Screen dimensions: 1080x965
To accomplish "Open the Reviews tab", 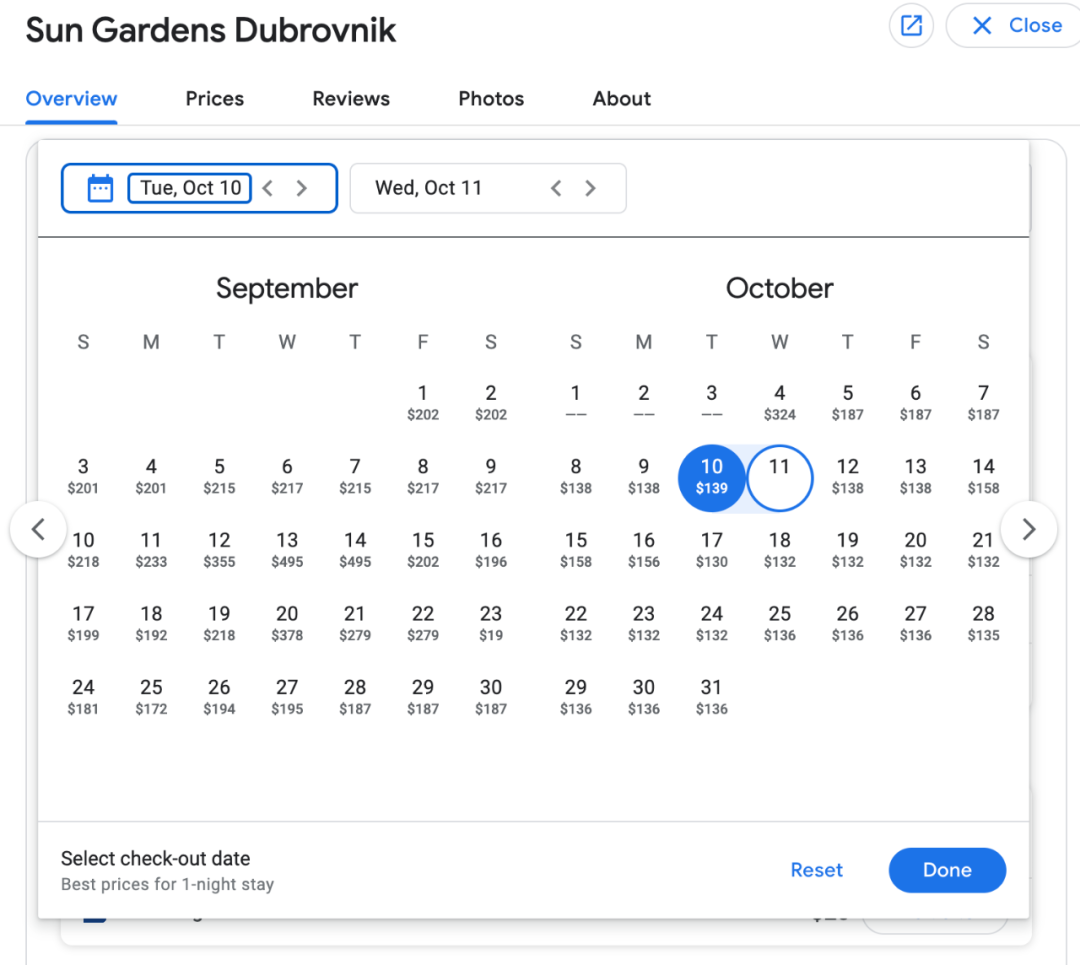I will point(351,99).
